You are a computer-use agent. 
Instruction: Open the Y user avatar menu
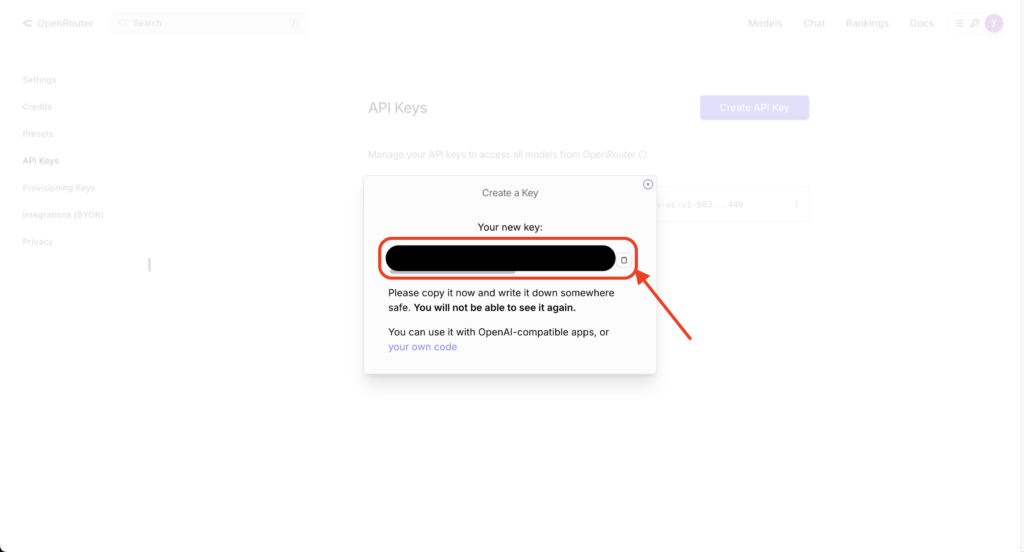tap(994, 24)
